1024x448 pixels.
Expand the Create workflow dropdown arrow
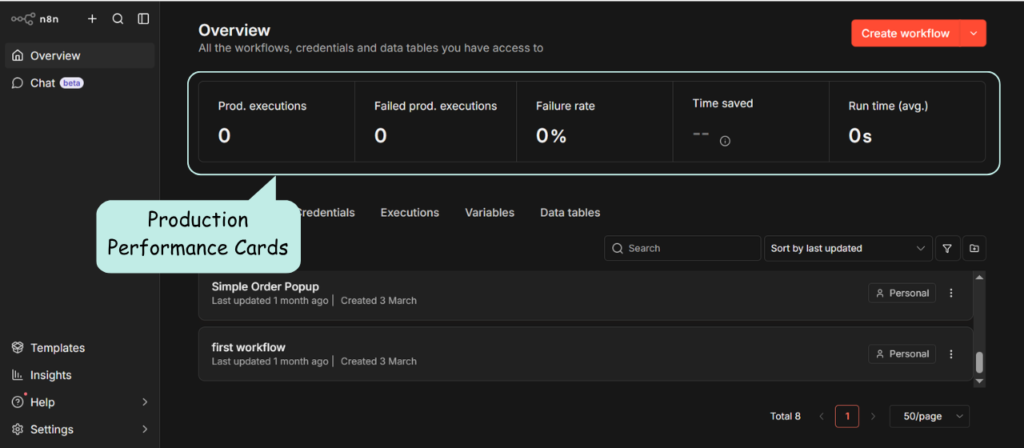[974, 33]
